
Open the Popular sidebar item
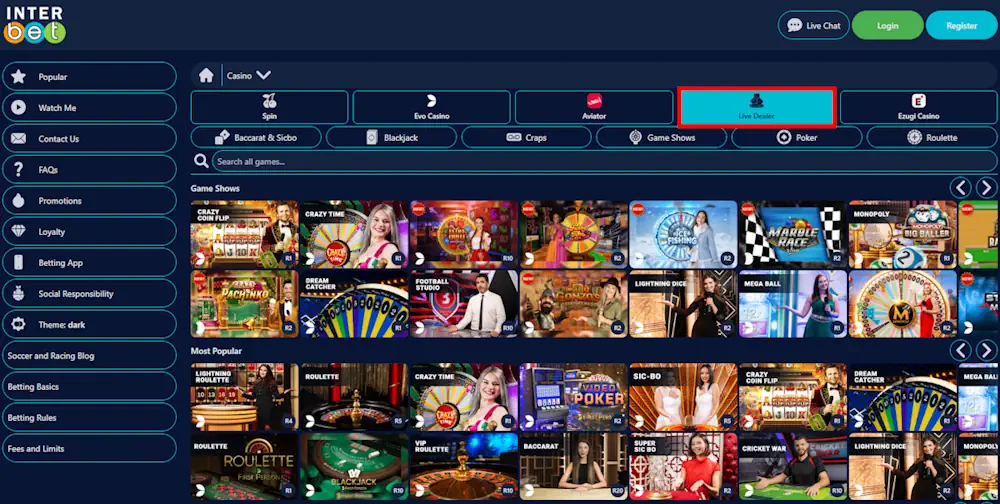tap(89, 77)
